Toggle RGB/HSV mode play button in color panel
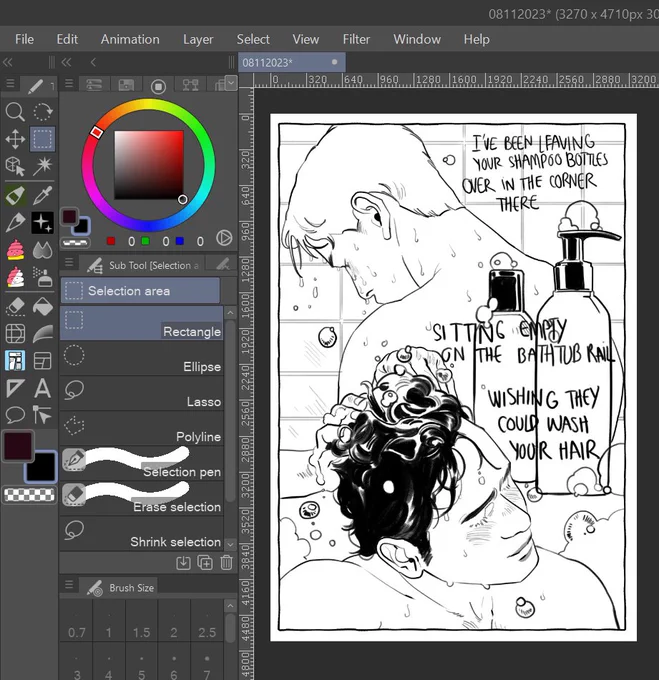This screenshot has width=659, height=680. tap(224, 238)
